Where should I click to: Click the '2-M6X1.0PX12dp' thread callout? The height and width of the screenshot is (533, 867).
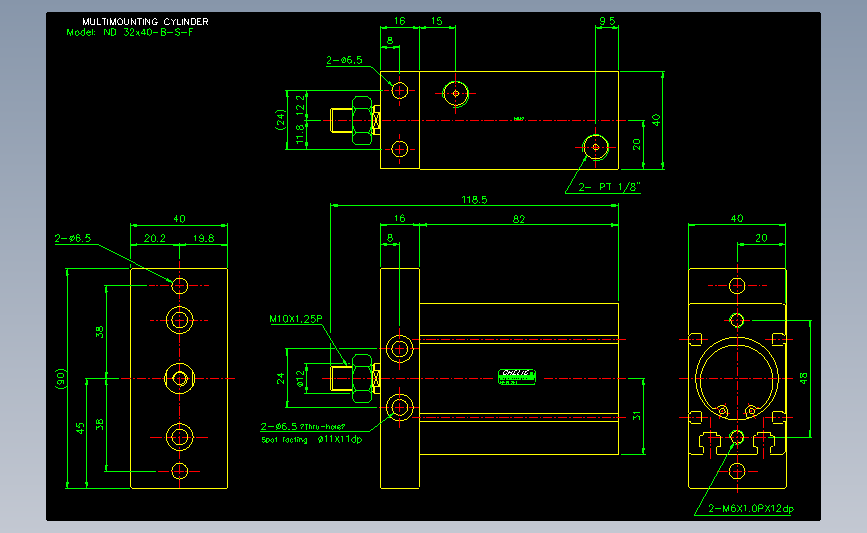751,509
